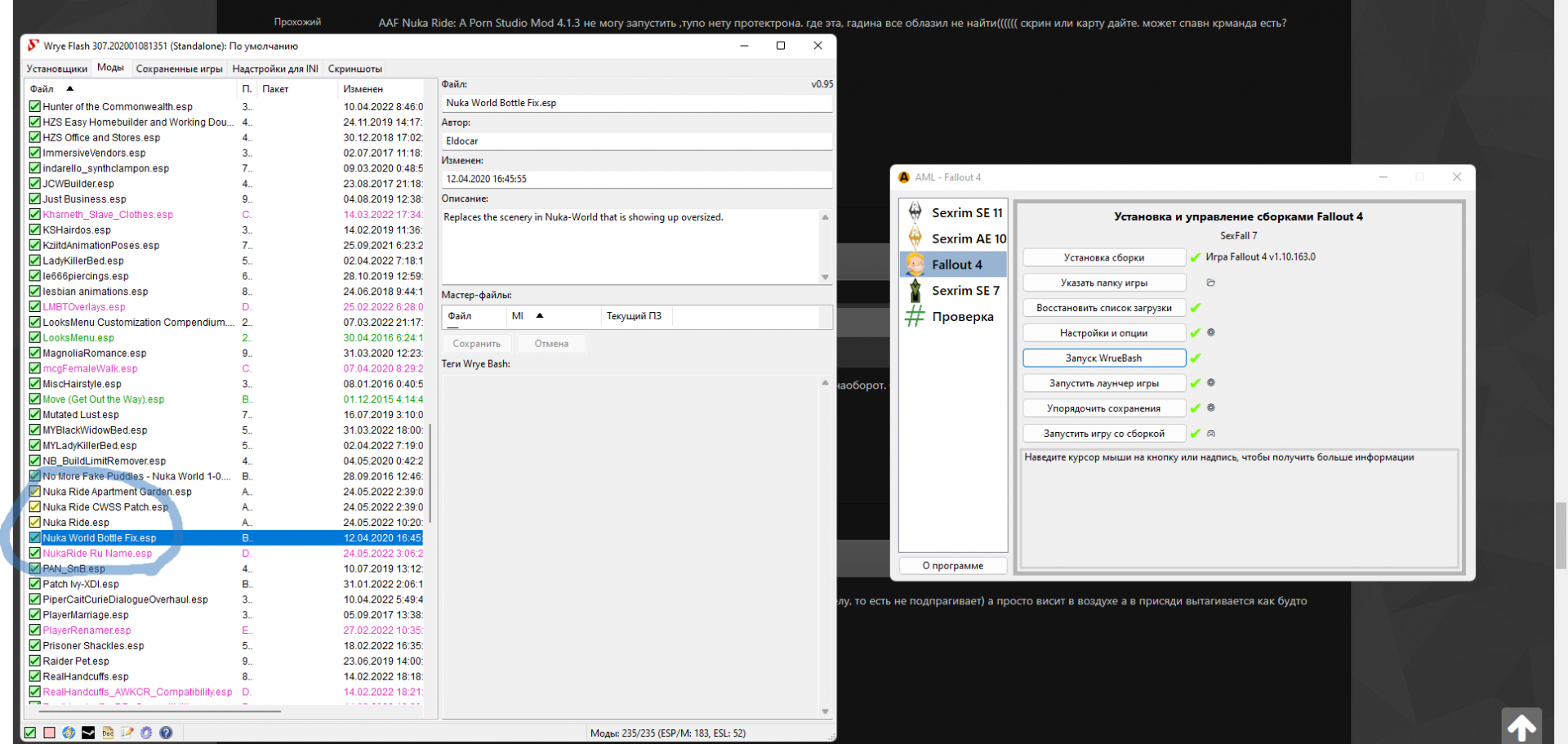The width and height of the screenshot is (1568, 744).
Task: Click the Автор field containing Eldocar
Action: click(636, 141)
